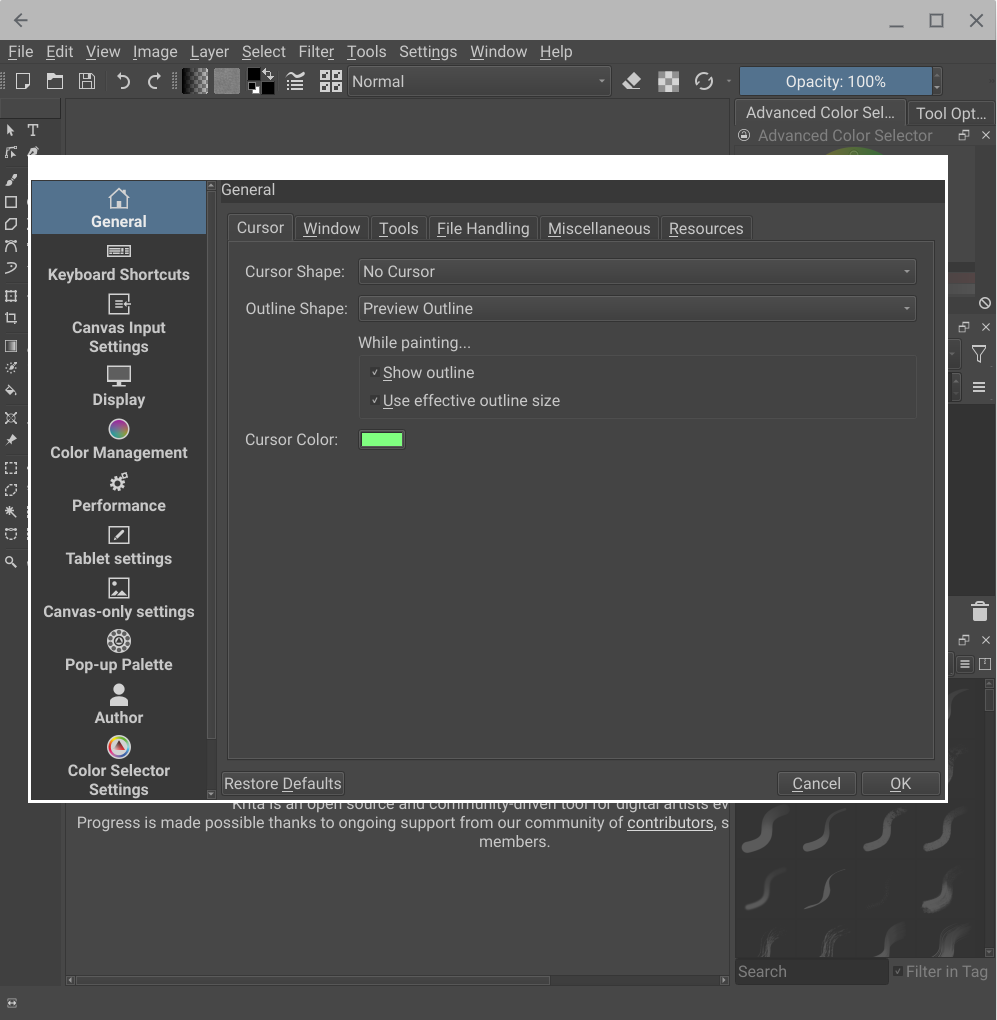
Task: Click the save document icon
Action: [87, 82]
